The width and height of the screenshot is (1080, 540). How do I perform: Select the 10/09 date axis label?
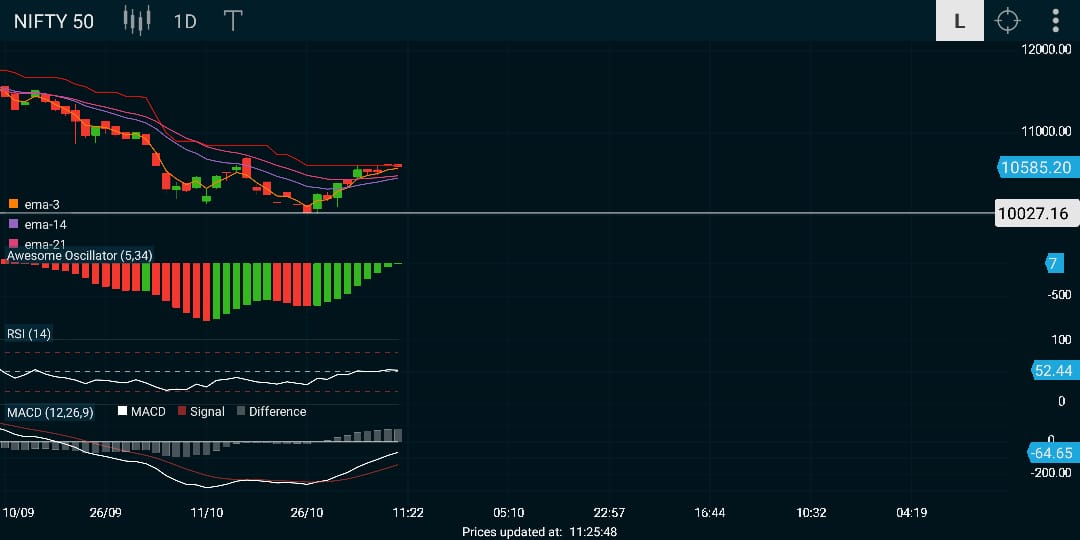pos(18,512)
